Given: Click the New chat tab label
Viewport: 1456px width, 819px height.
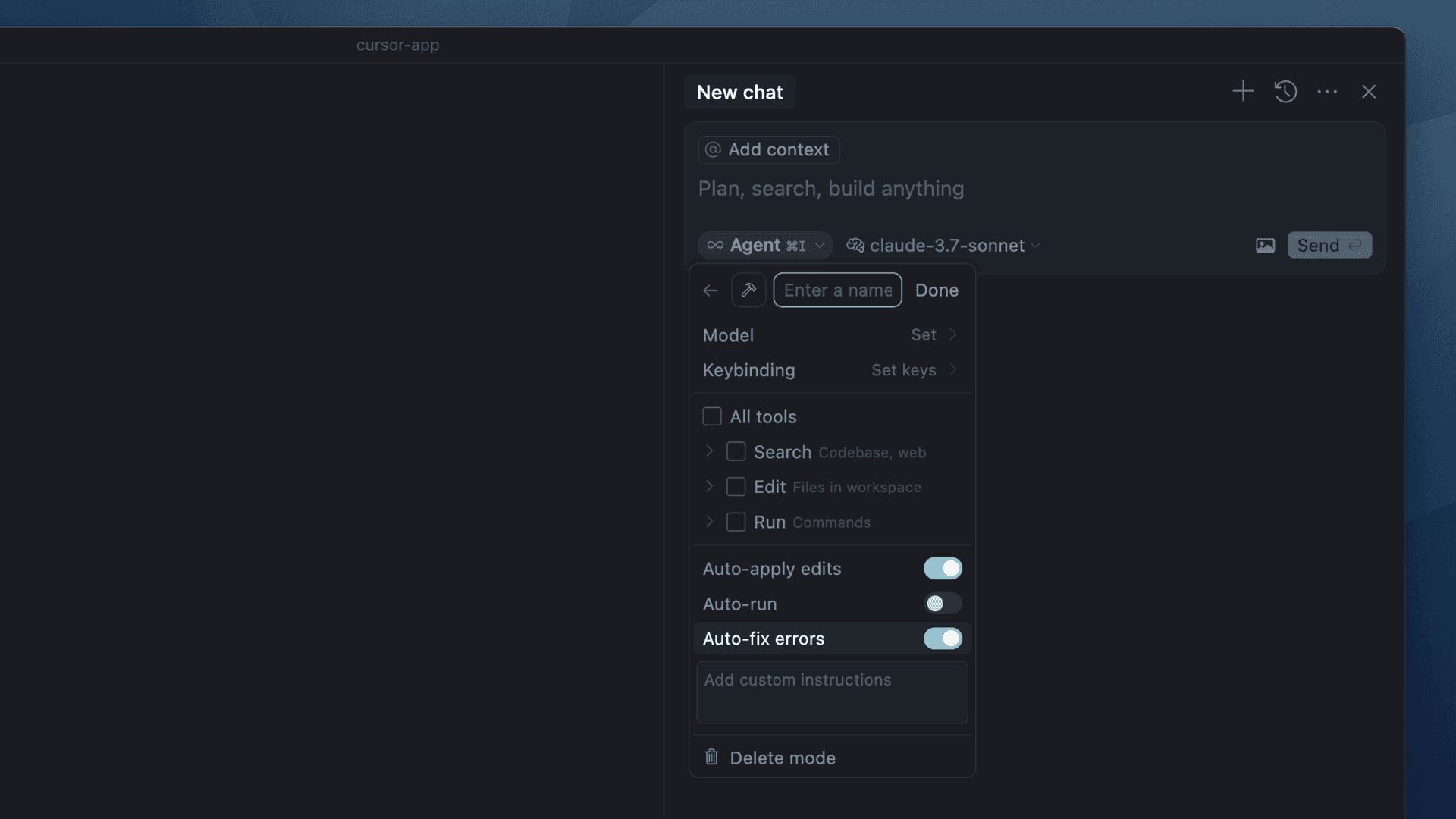Looking at the screenshot, I should [x=739, y=92].
